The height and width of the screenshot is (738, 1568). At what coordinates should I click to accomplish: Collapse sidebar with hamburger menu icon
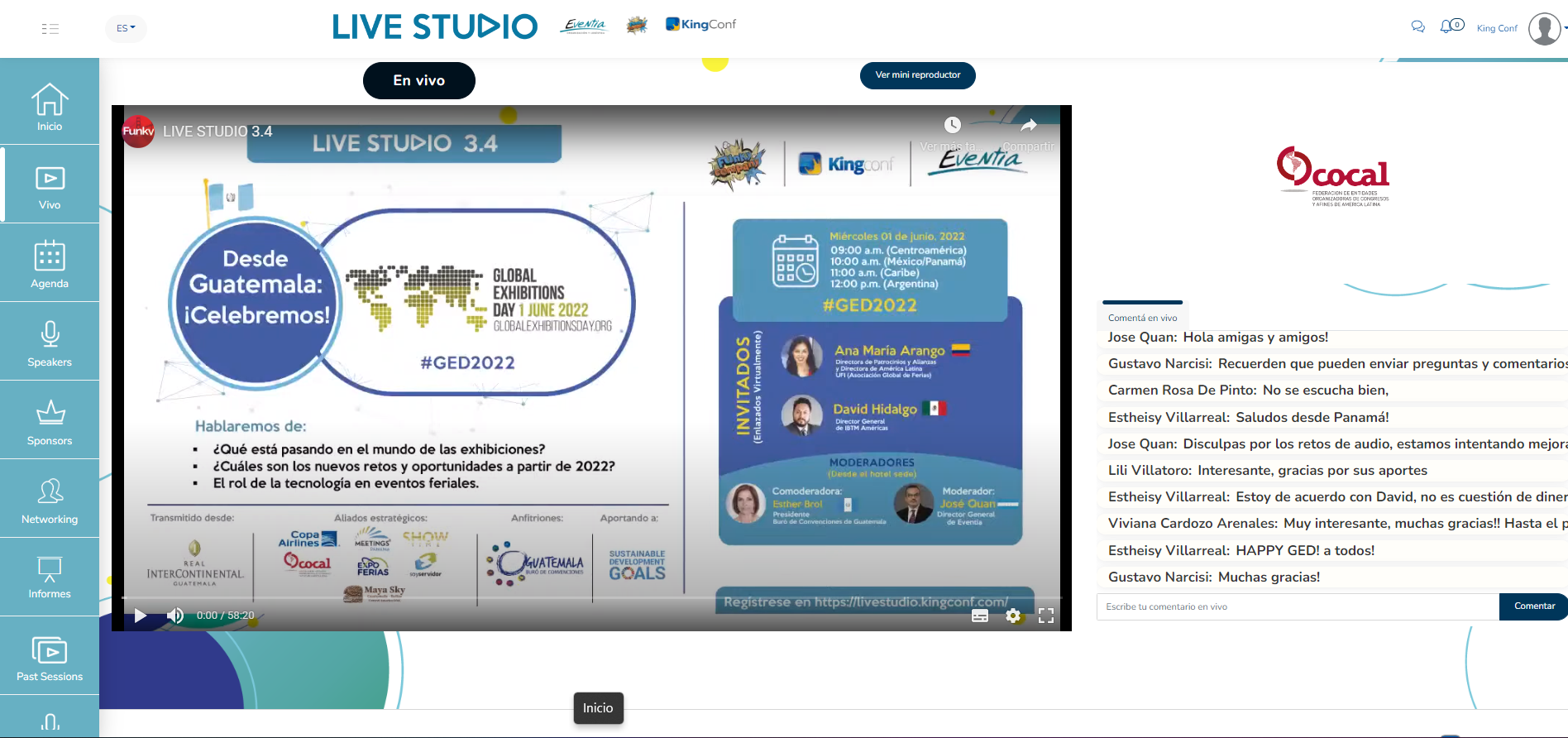[50, 29]
